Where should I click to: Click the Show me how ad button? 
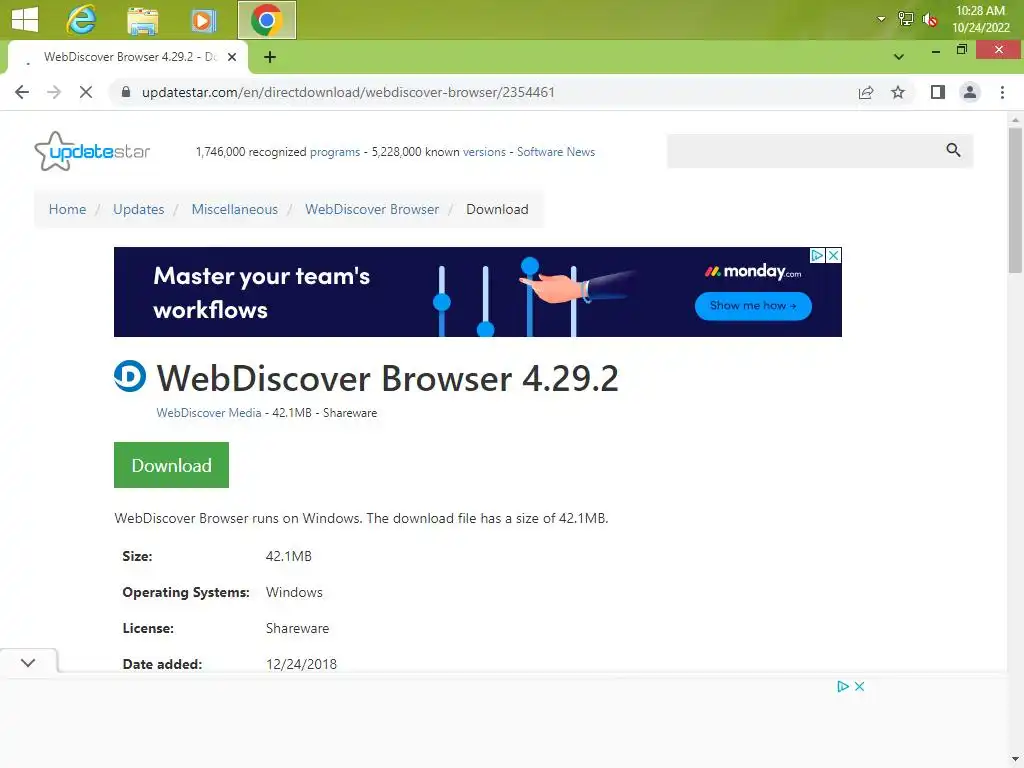753,306
